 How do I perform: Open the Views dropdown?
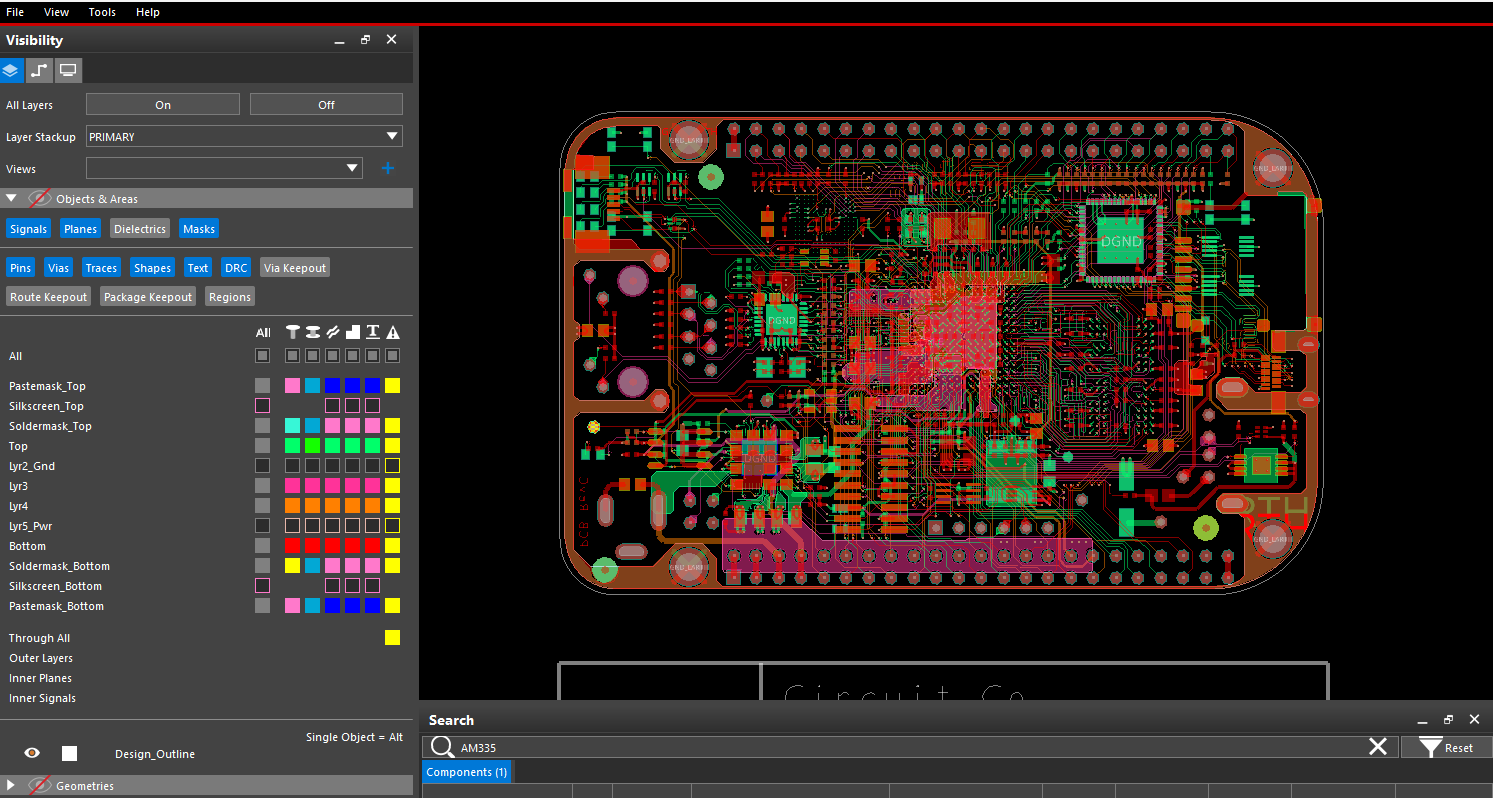click(224, 168)
